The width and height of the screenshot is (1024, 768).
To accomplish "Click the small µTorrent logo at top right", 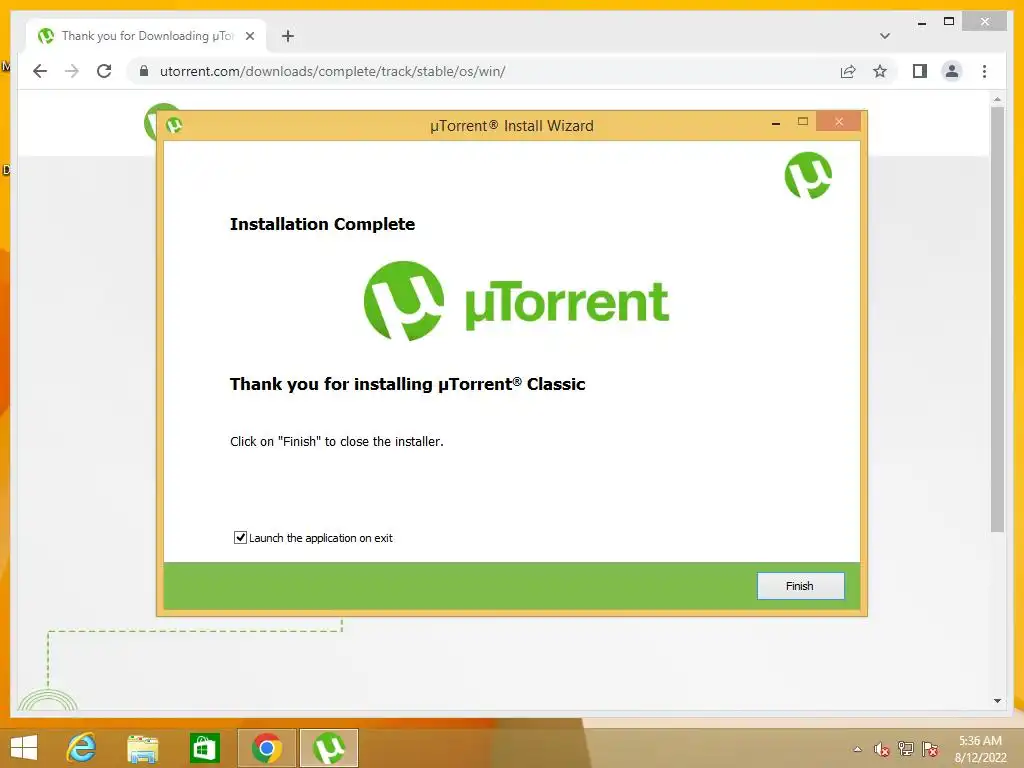I will click(x=808, y=175).
